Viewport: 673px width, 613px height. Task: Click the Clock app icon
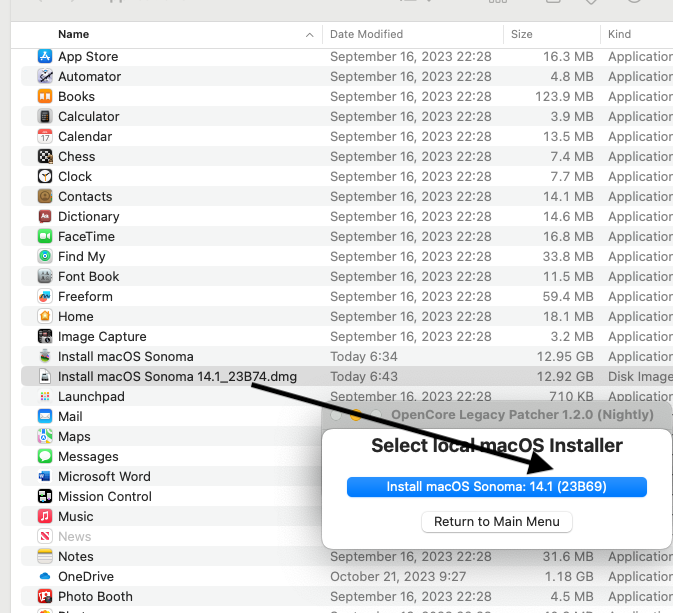[x=45, y=176]
